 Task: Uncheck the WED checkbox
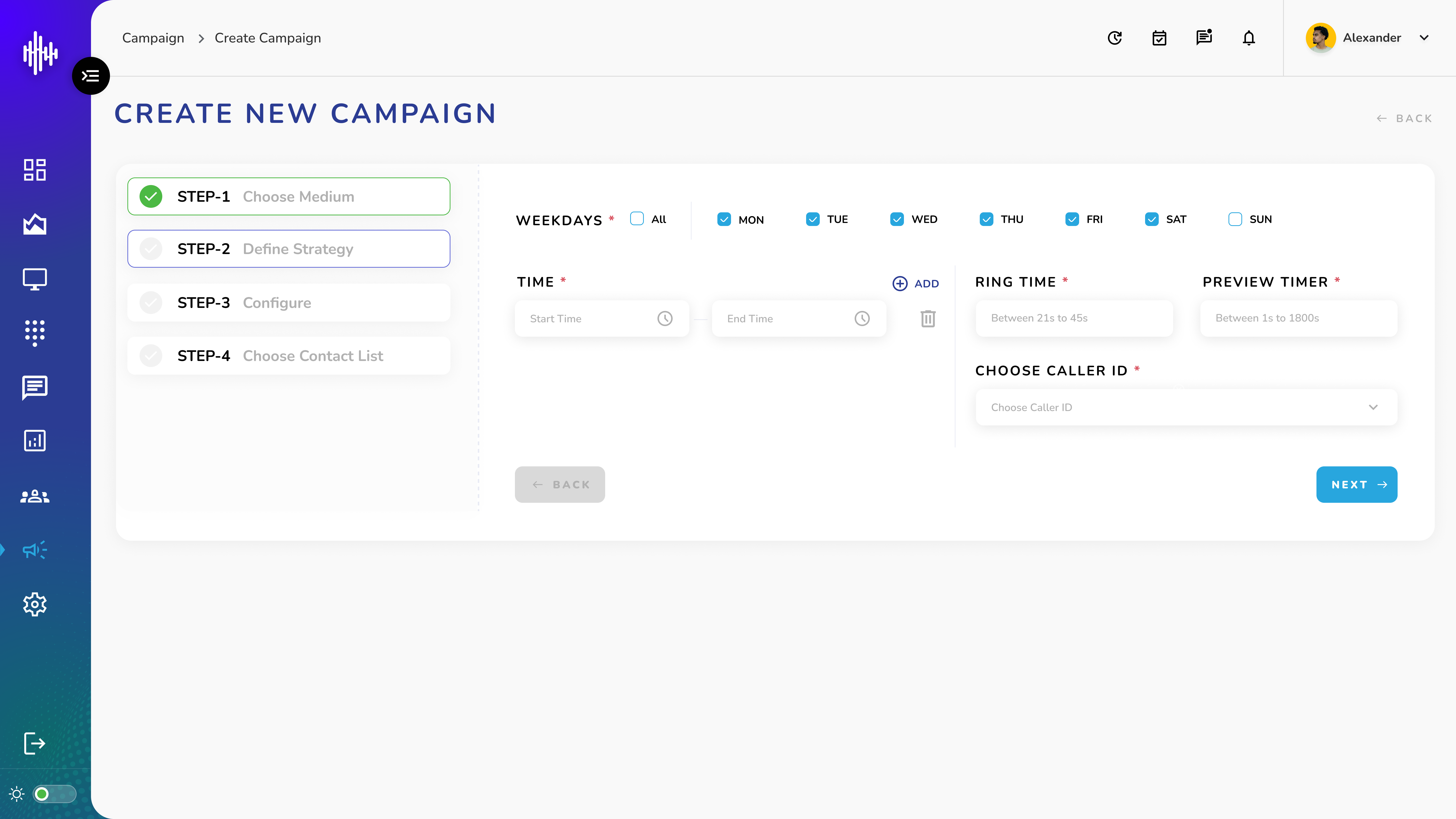pos(897,219)
